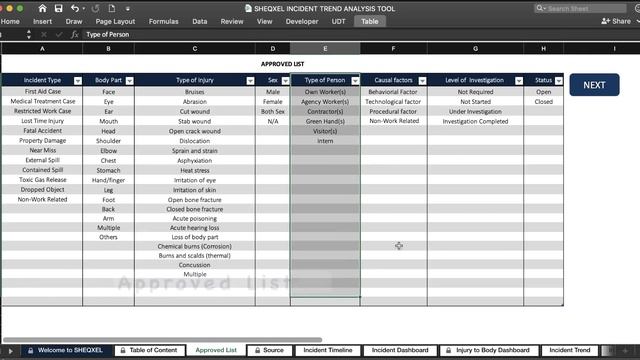Viewport: 640px width, 360px height.
Task: Switch to Welcome to SHEQXEL sheet
Action: click(x=65, y=350)
